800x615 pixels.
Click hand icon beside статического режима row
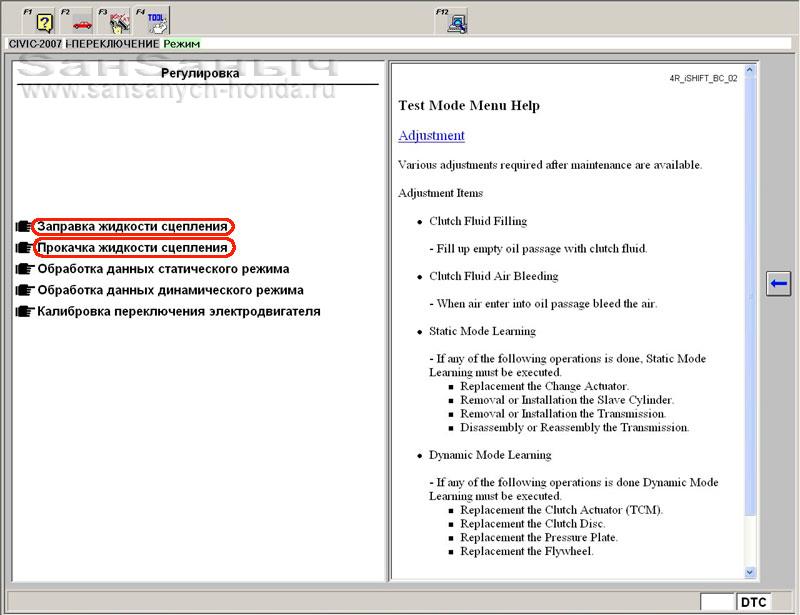tap(24, 269)
